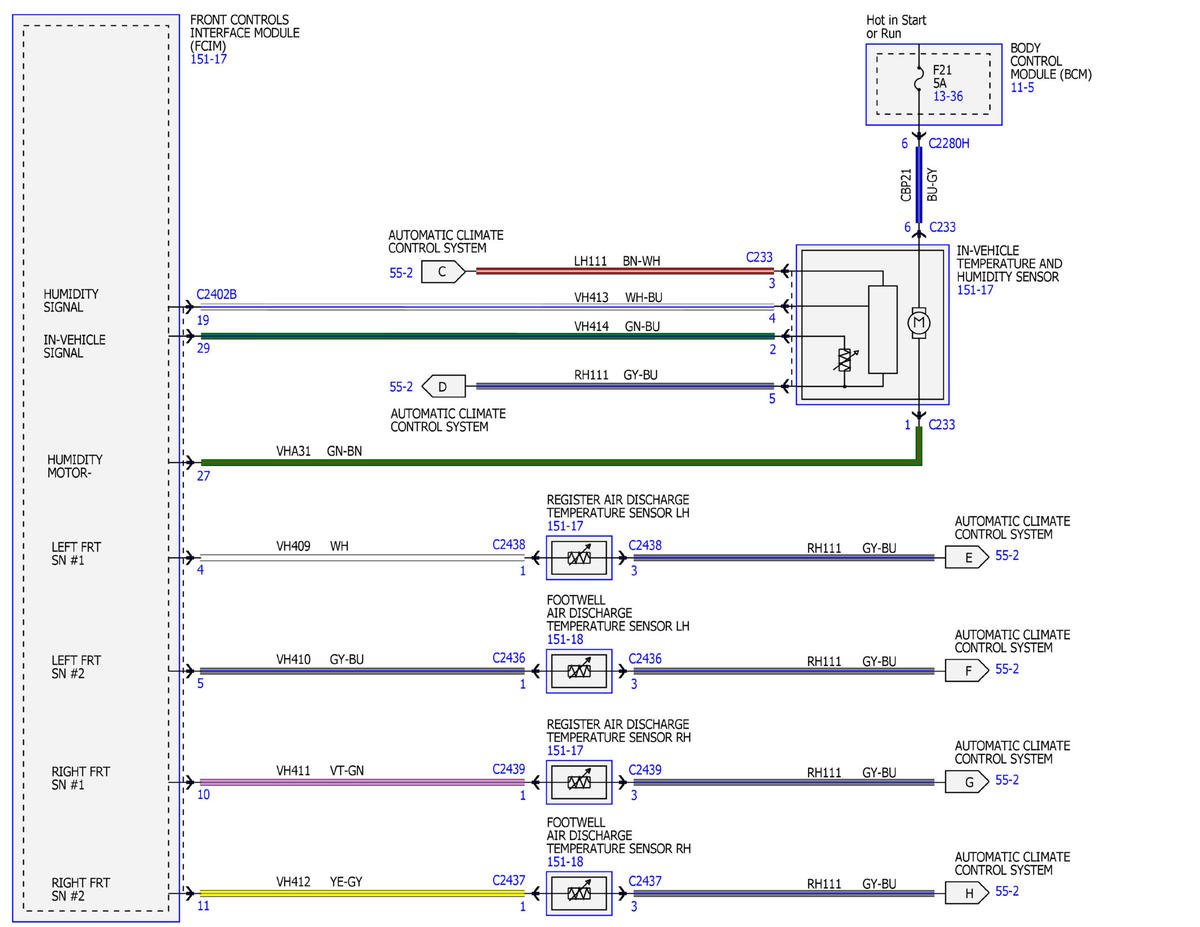Click the Footwell Air Discharge Sensor LH symbol
This screenshot has height=927, width=1200.
click(578, 670)
